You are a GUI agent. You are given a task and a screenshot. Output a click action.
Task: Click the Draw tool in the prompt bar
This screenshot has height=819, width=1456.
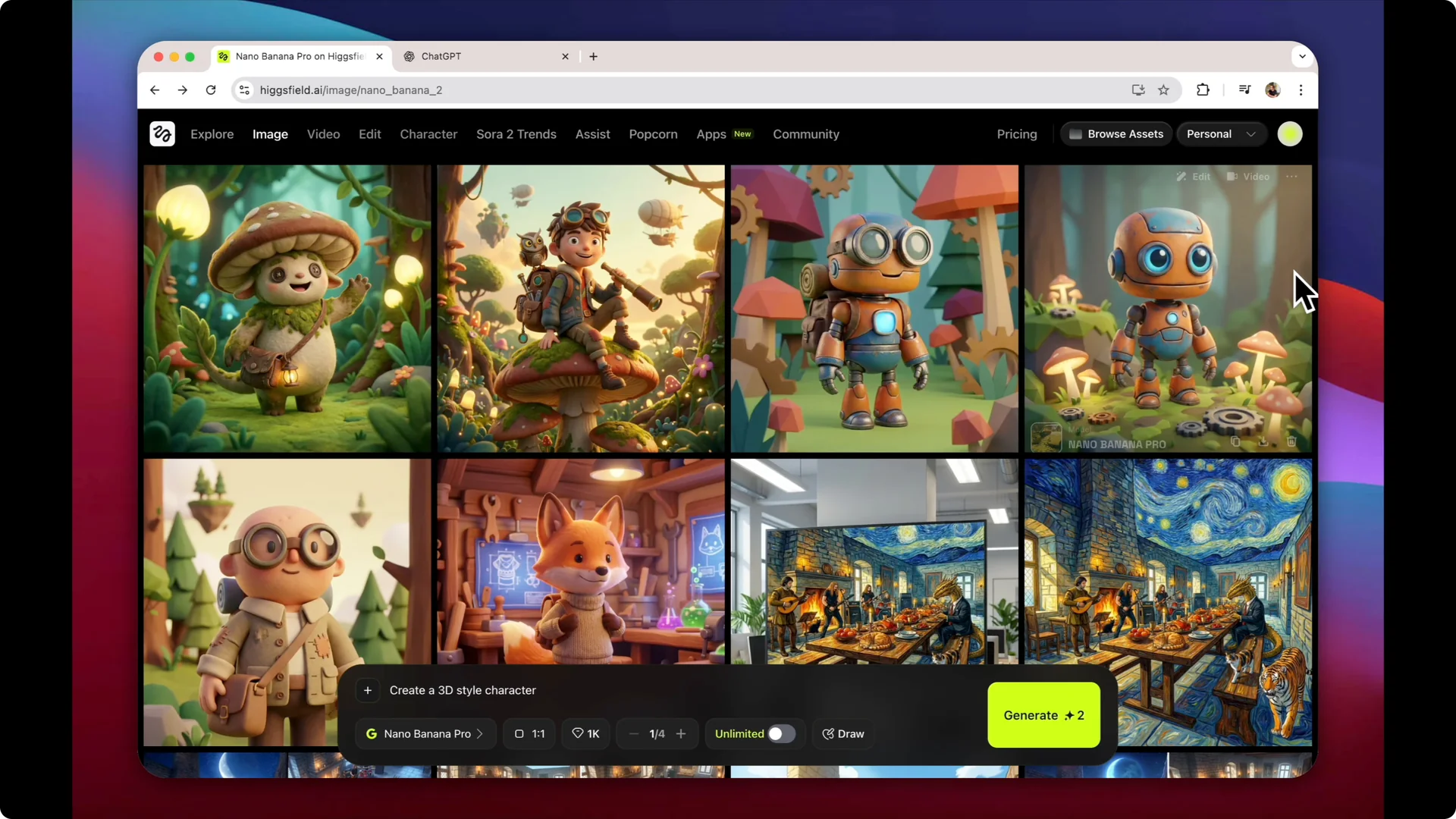point(843,733)
